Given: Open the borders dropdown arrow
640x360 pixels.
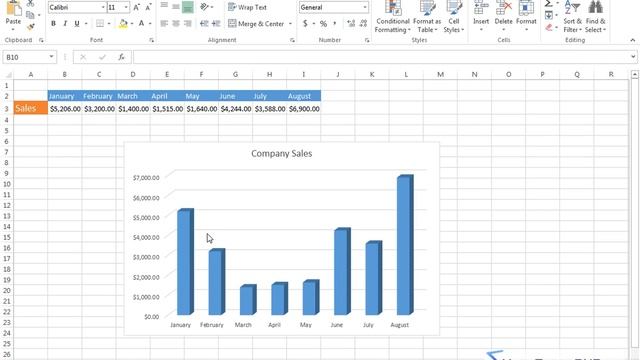Looking at the screenshot, I should (x=109, y=24).
